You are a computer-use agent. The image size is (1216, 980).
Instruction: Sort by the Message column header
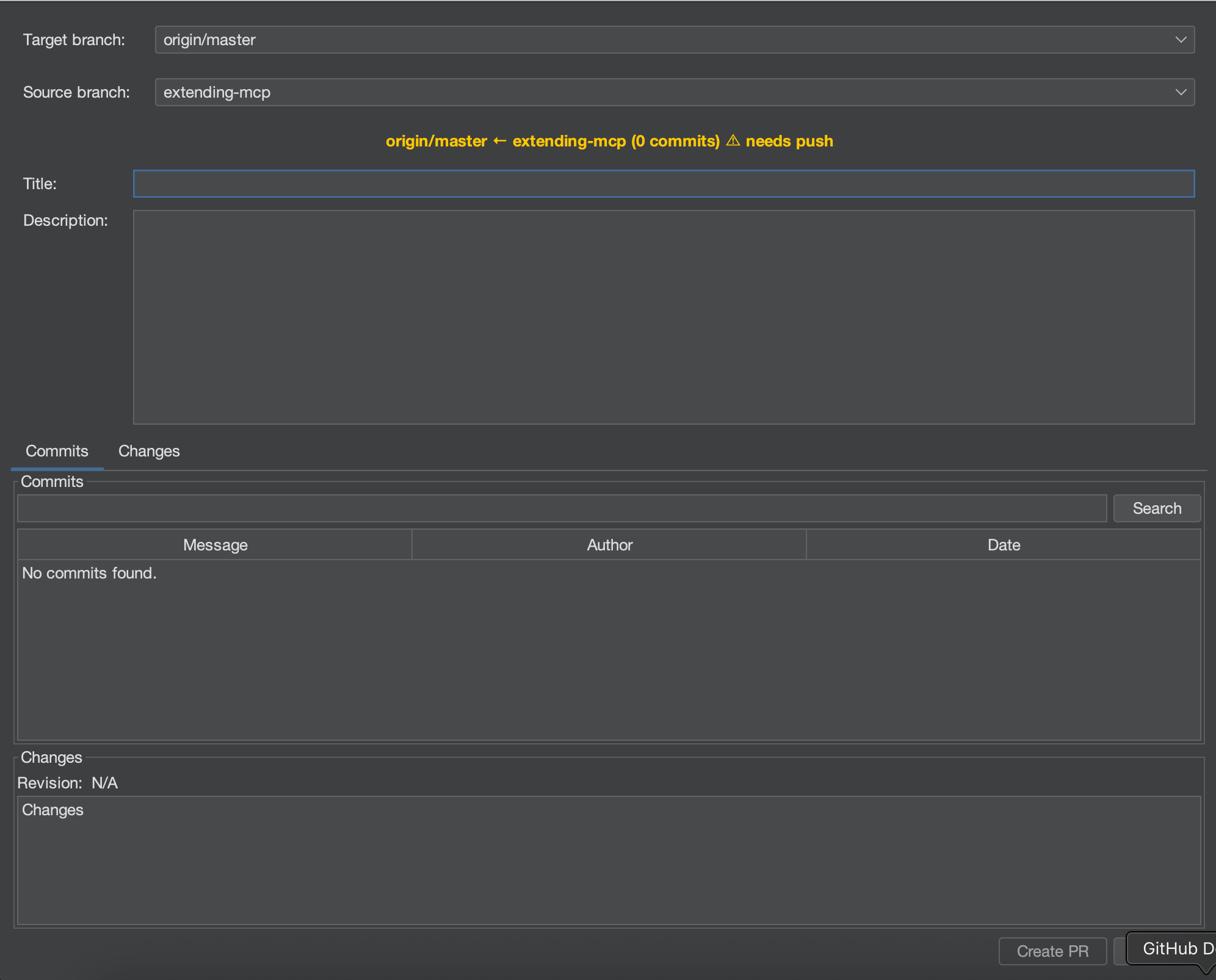coord(215,545)
